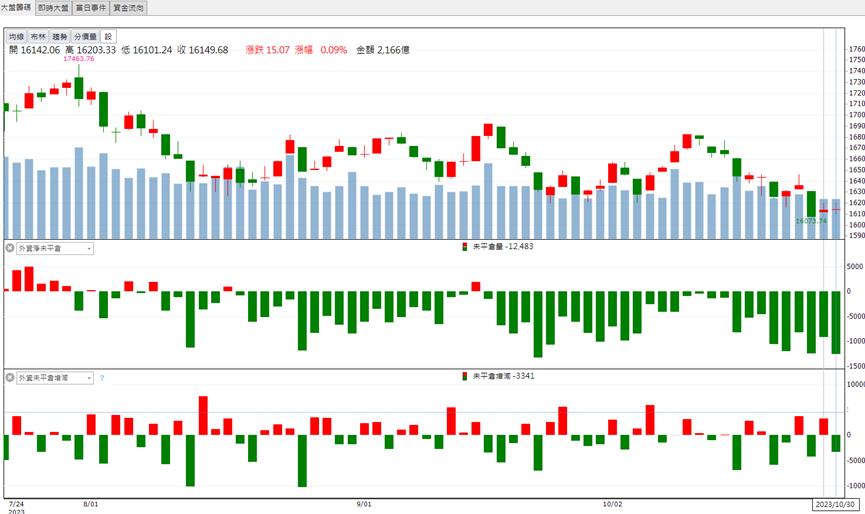
Task: Switch to the 資金流向 tab
Action: pos(129,8)
